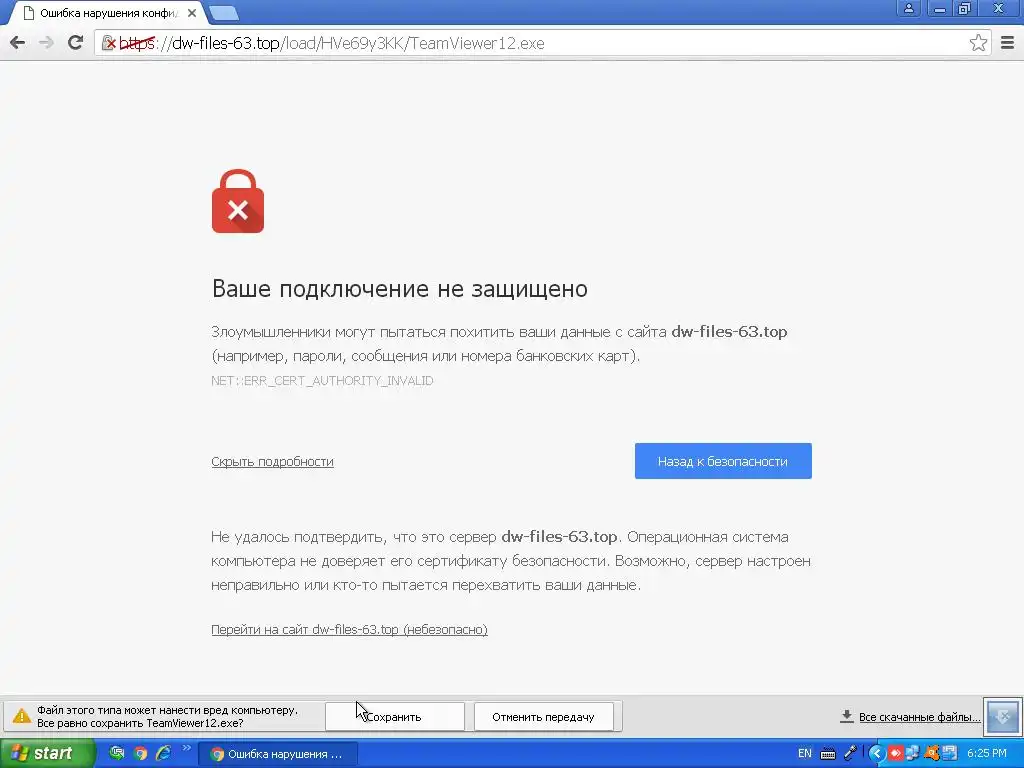Open the 'Все скачанные файлы...' link
The width and height of the screenshot is (1024, 768).
pos(919,717)
